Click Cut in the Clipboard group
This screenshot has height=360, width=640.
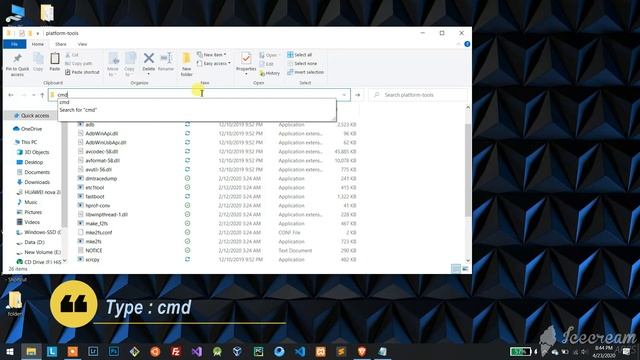click(x=72, y=55)
